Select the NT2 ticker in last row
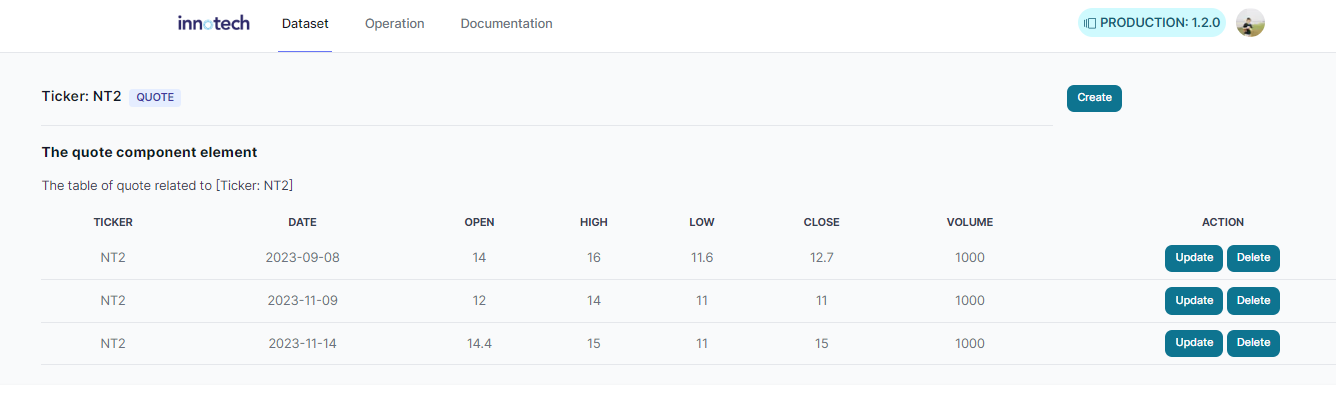1336x416 pixels. (x=113, y=344)
